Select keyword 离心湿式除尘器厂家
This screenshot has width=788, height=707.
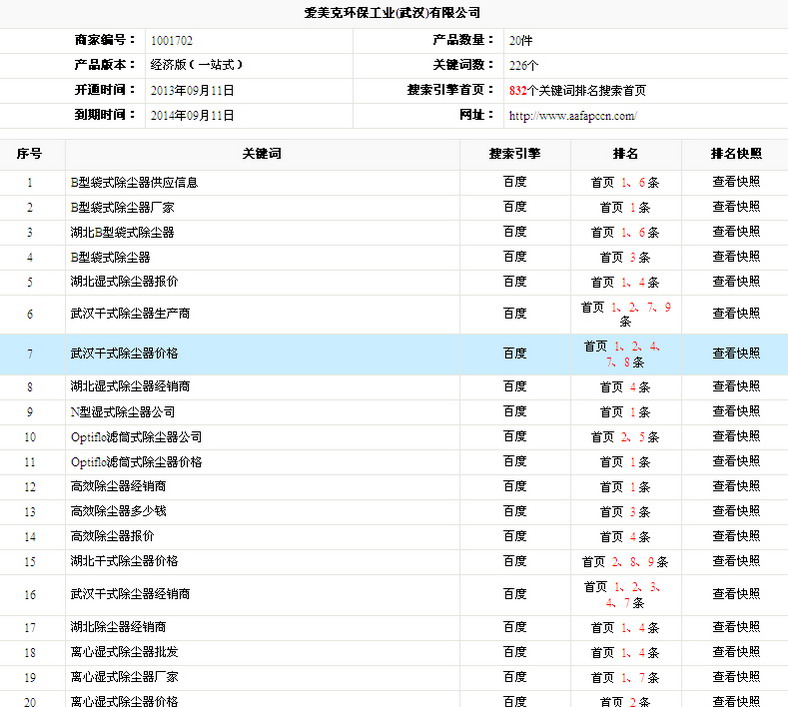point(124,677)
